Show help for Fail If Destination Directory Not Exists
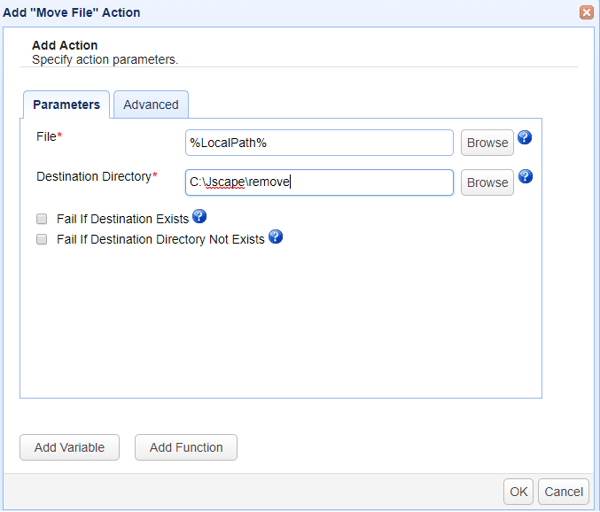 pyautogui.click(x=275, y=237)
